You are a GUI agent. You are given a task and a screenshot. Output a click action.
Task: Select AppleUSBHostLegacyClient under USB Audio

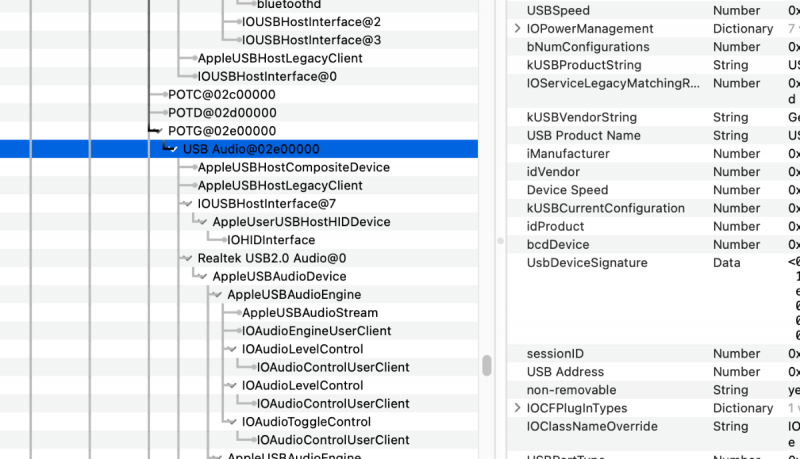280,186
